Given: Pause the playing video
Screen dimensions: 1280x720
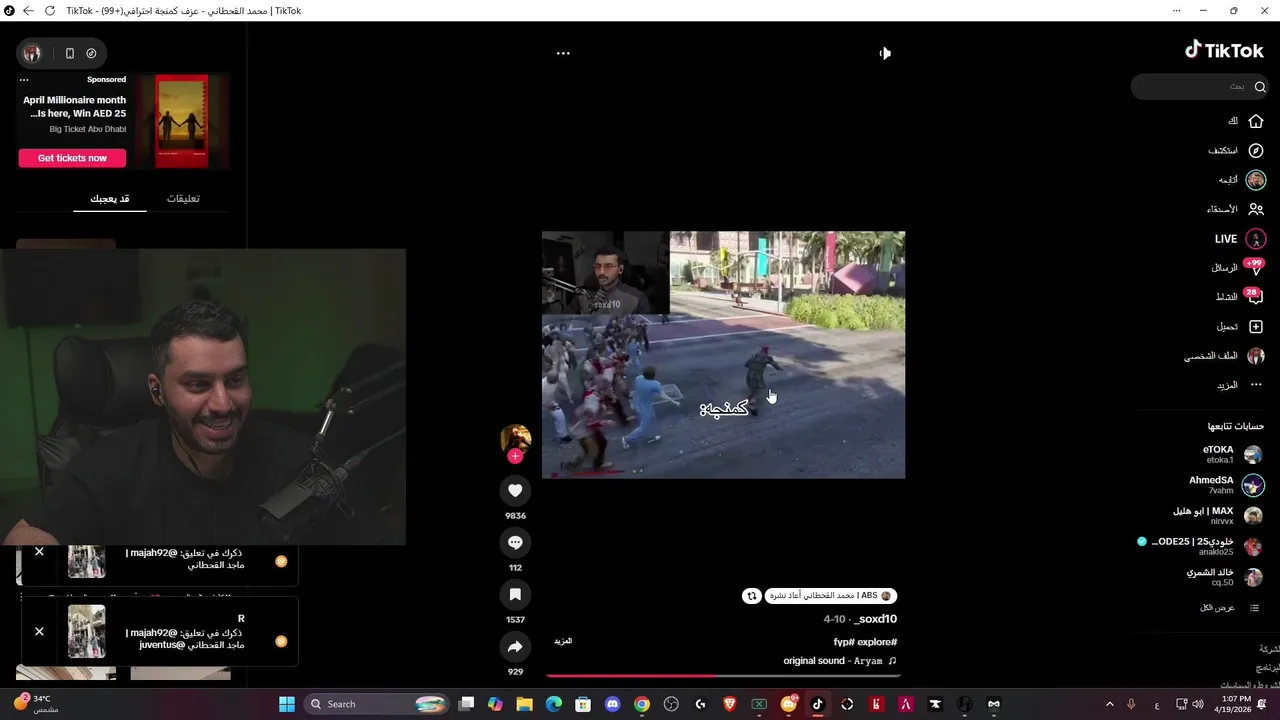Looking at the screenshot, I should coord(723,355).
